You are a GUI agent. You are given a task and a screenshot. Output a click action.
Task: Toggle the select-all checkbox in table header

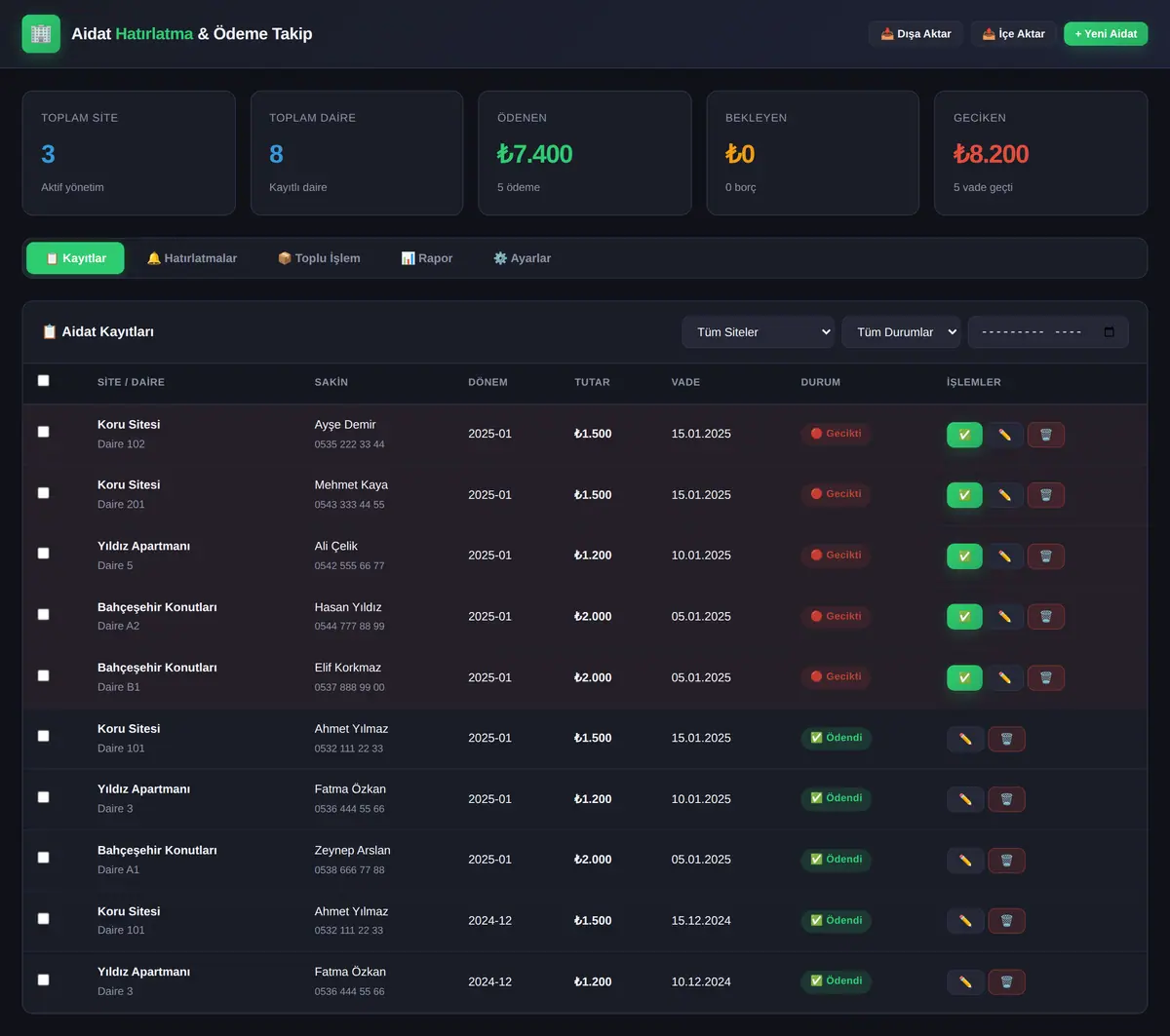[x=43, y=381]
